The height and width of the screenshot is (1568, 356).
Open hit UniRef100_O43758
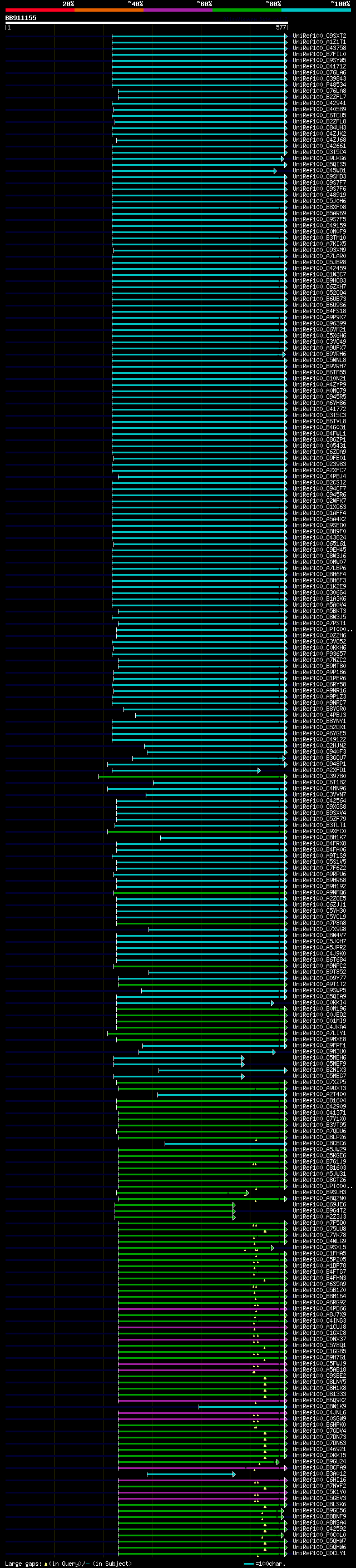pos(319,48)
